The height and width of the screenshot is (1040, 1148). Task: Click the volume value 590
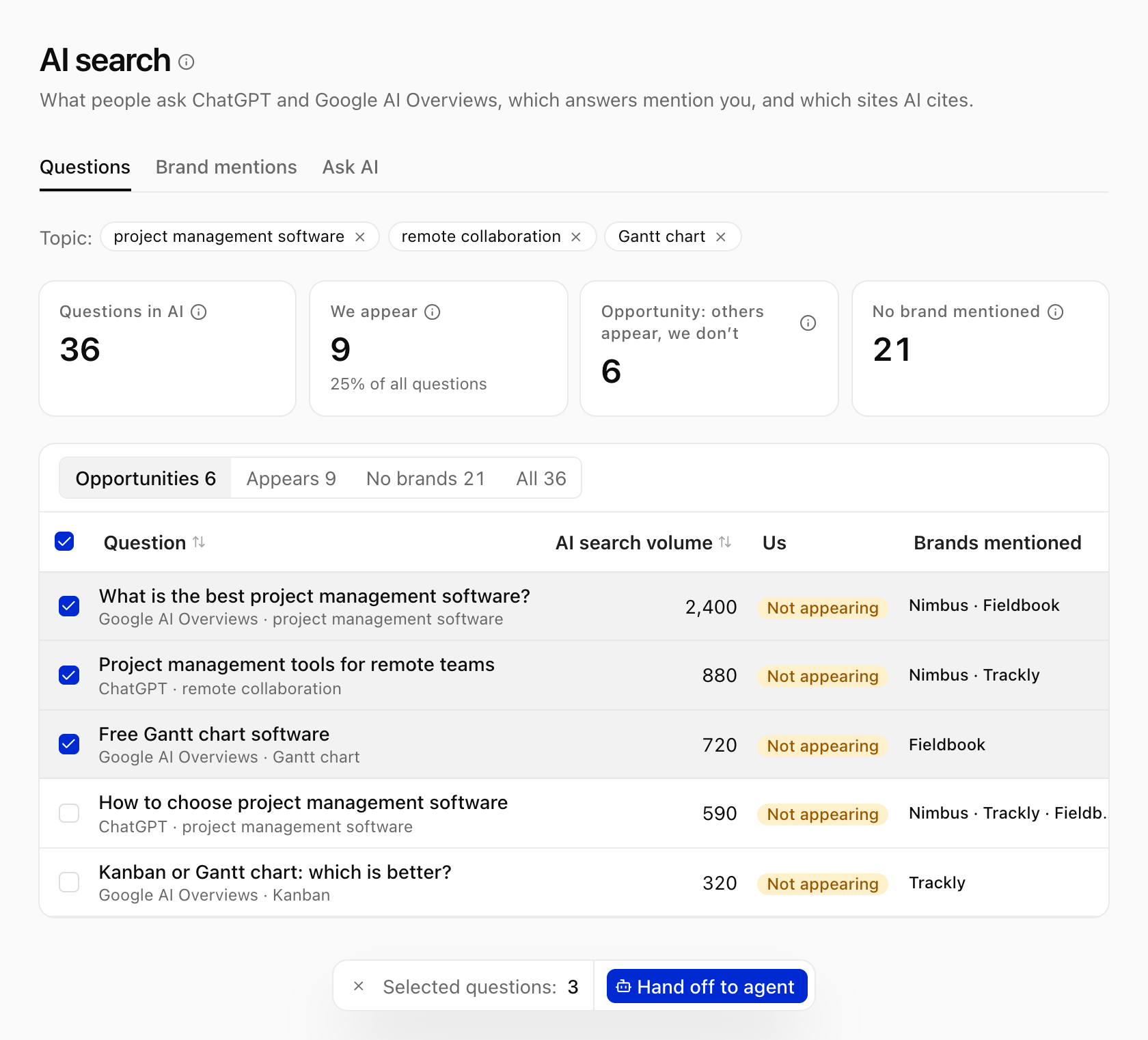(x=720, y=814)
